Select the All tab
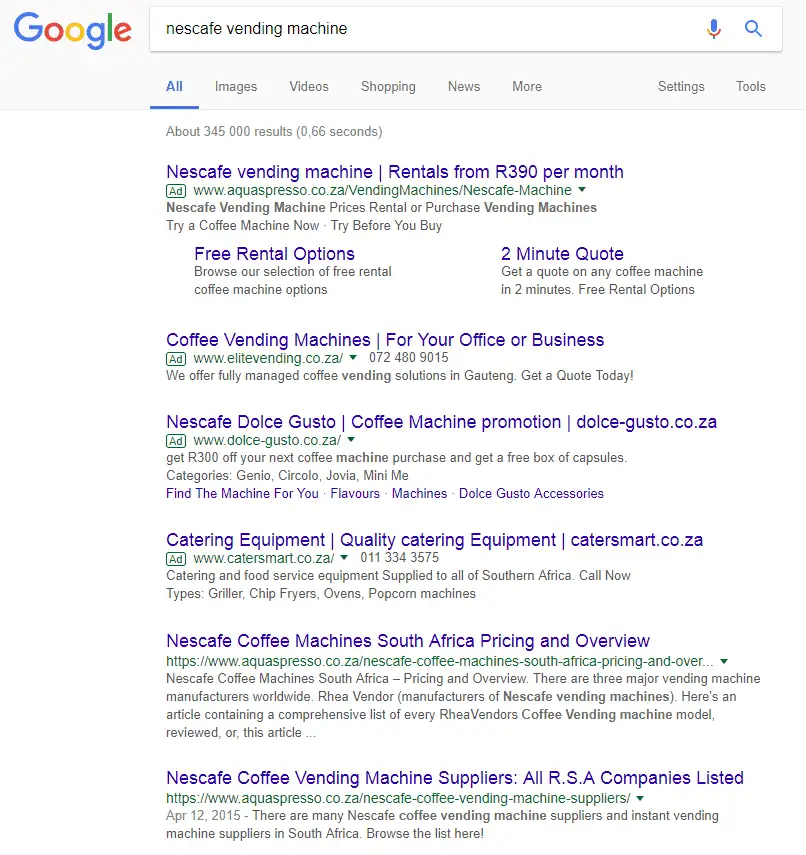This screenshot has width=806, height=855. tap(174, 87)
